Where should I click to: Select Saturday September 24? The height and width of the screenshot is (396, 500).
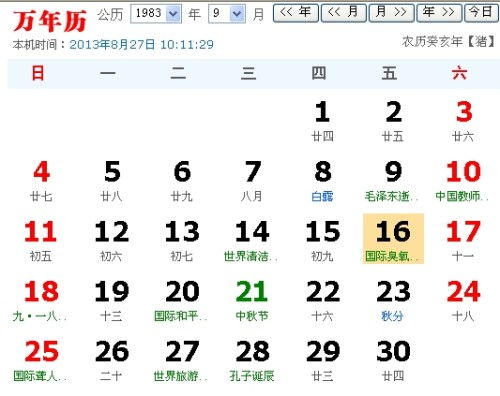(463, 300)
